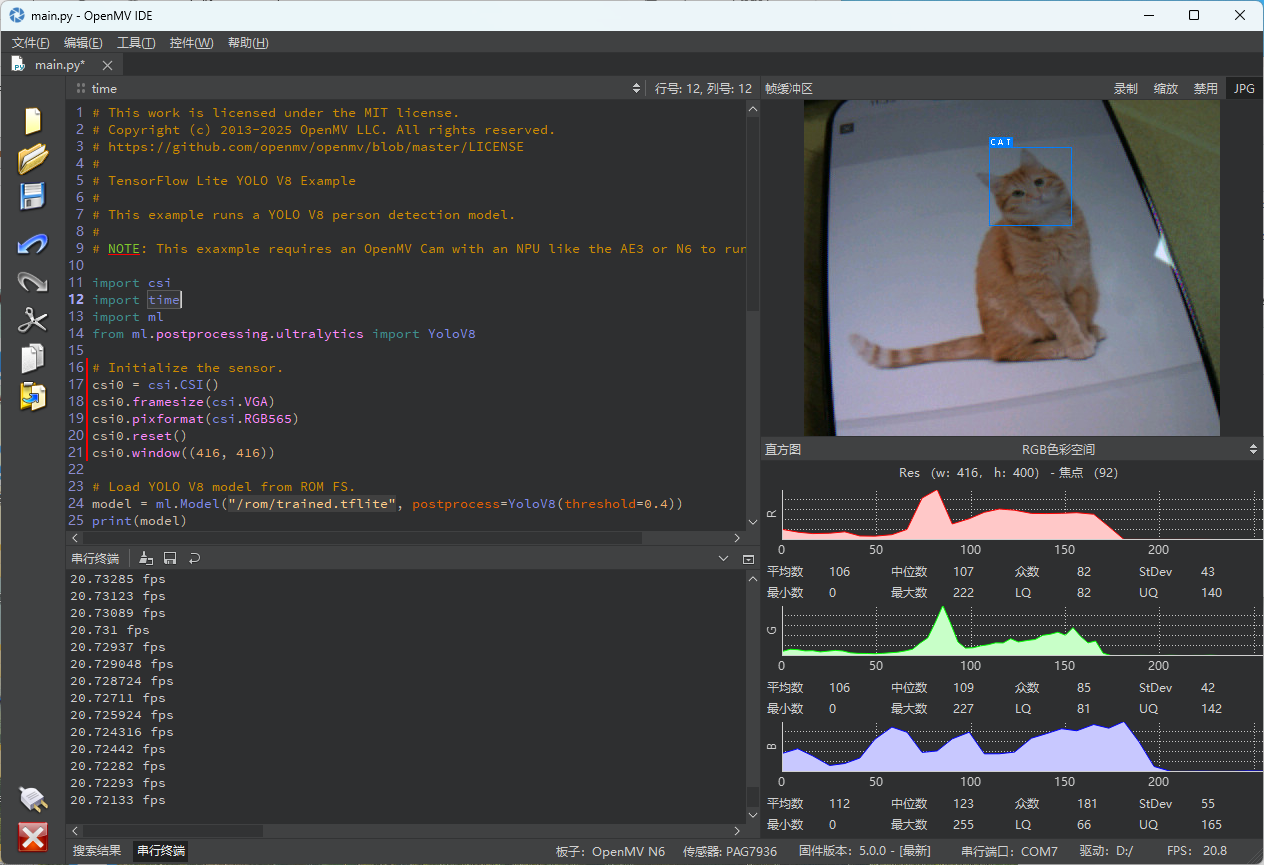Click the 驱动: D:/ drive label in status bar
The height and width of the screenshot is (865, 1264).
click(1107, 851)
